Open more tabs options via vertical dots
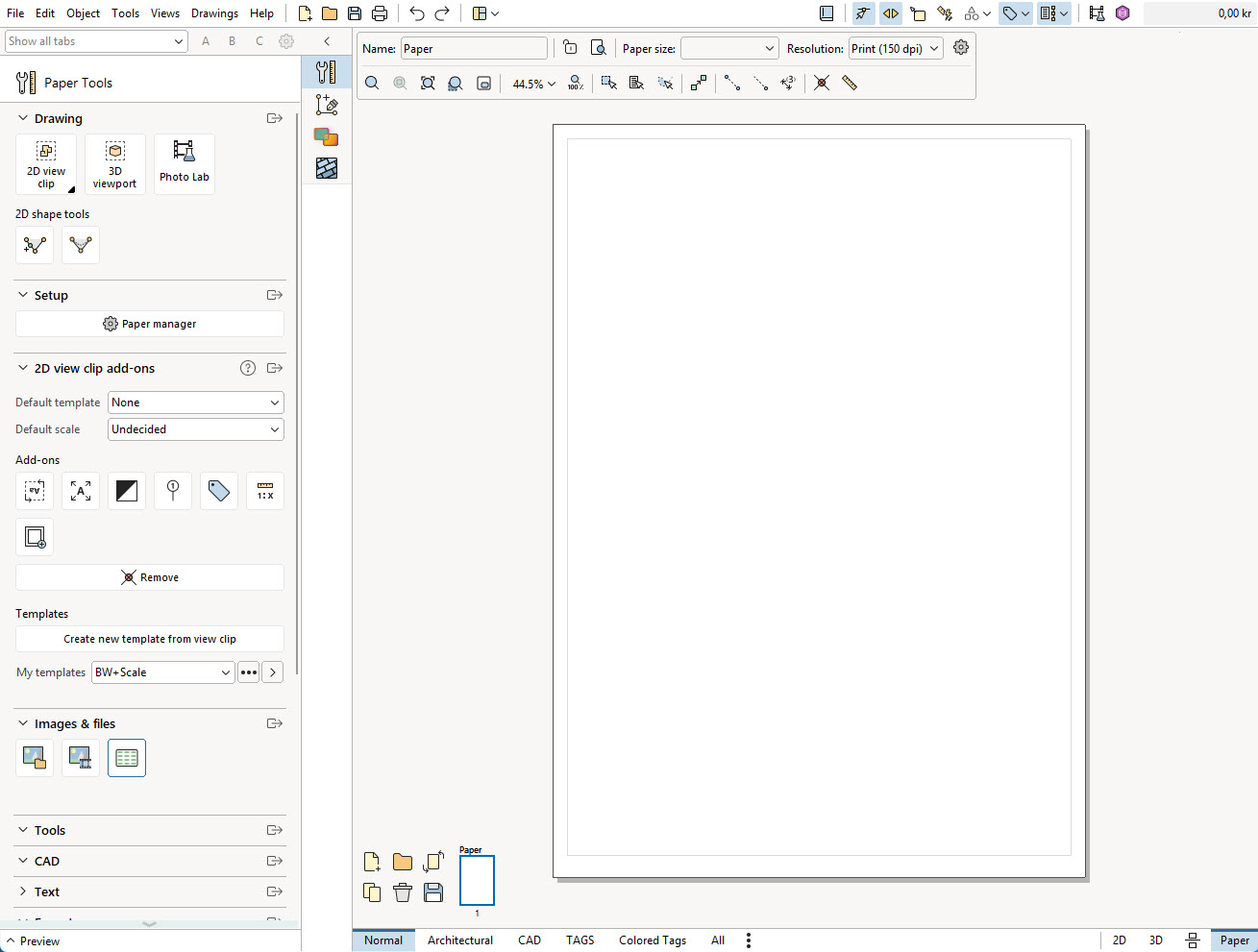Viewport: 1258px width, 952px height. pos(749,940)
